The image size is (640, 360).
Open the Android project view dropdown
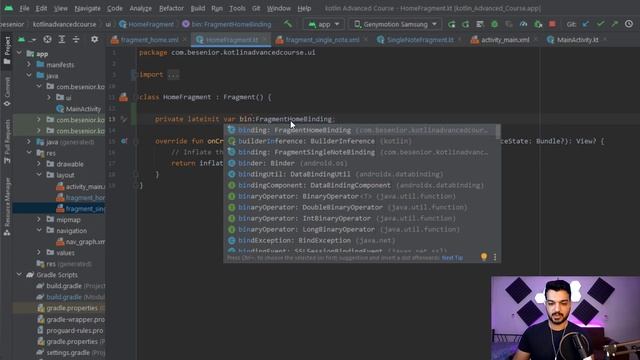(27, 39)
